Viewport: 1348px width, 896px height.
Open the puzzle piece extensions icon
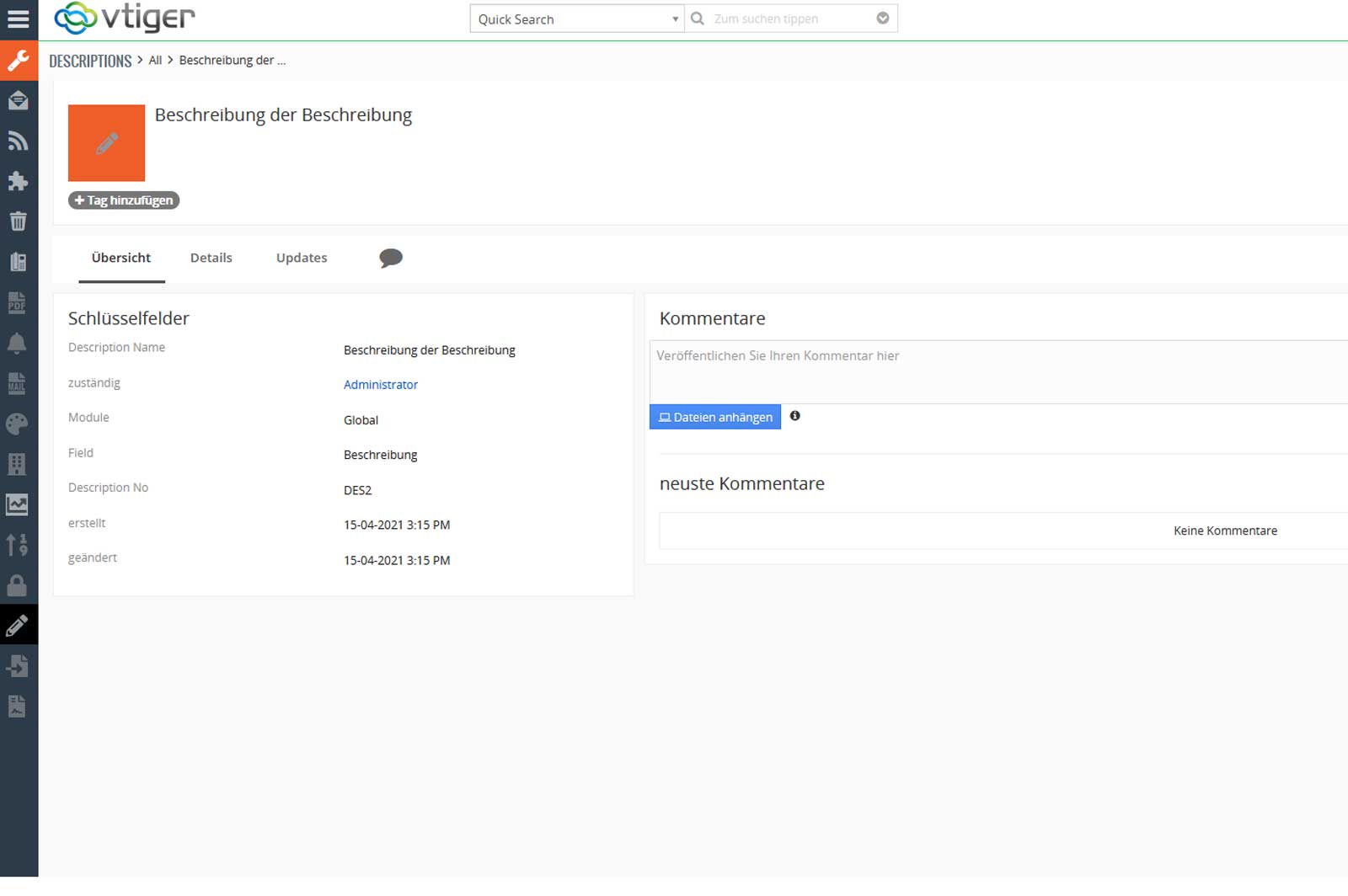(18, 181)
